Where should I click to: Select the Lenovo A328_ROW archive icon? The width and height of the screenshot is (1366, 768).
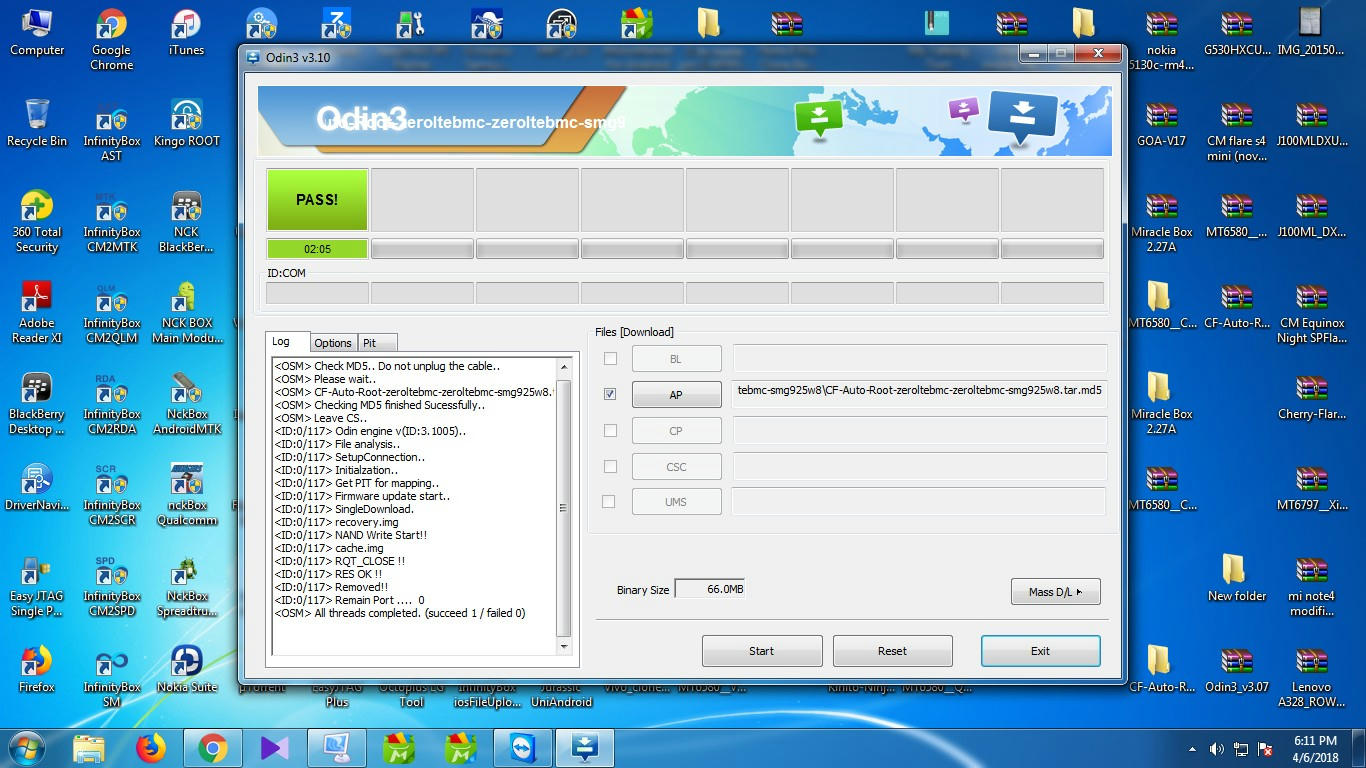(x=1311, y=677)
